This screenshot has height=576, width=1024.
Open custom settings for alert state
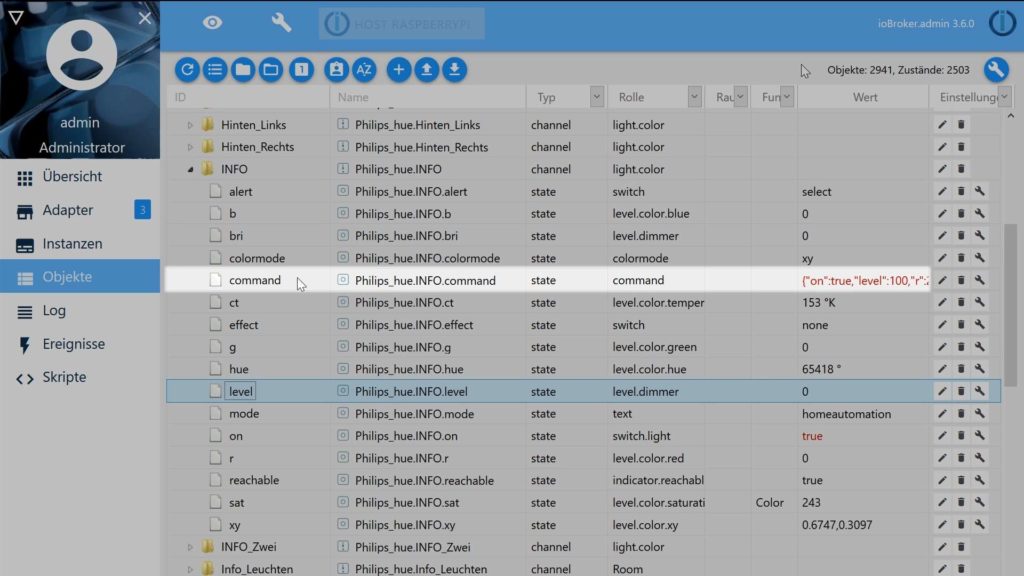(x=980, y=191)
